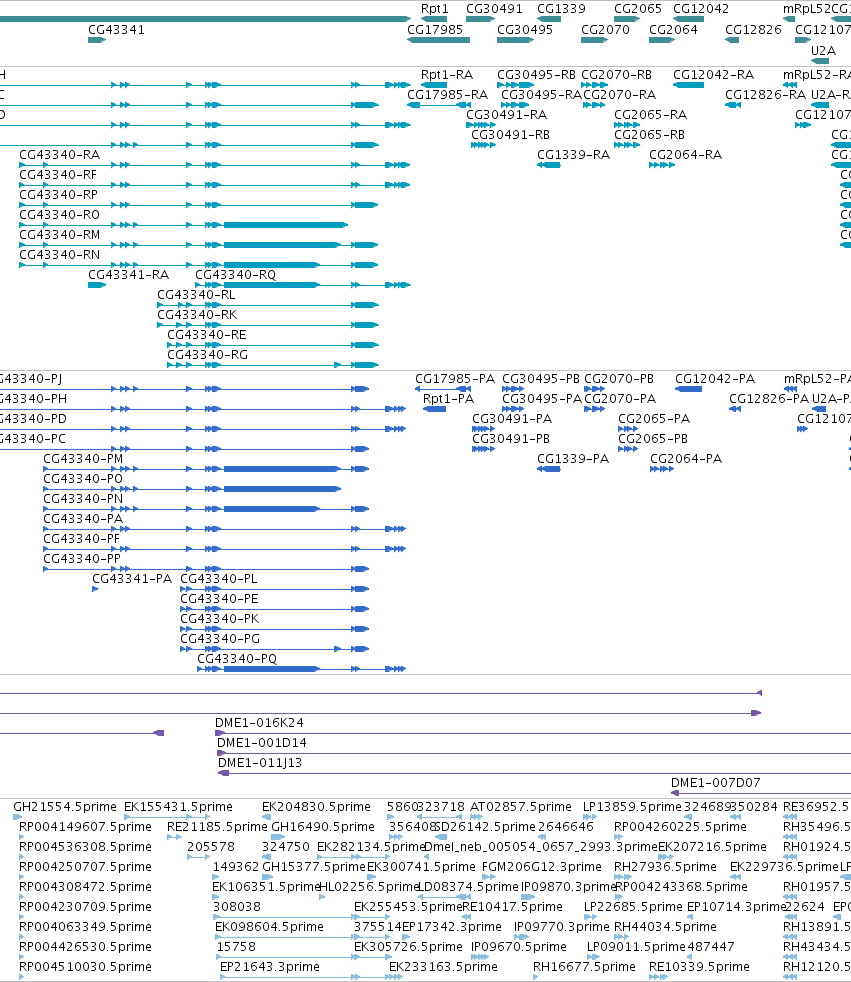
Task: Click the CG43340-PA protein label
Action: (x=83, y=519)
